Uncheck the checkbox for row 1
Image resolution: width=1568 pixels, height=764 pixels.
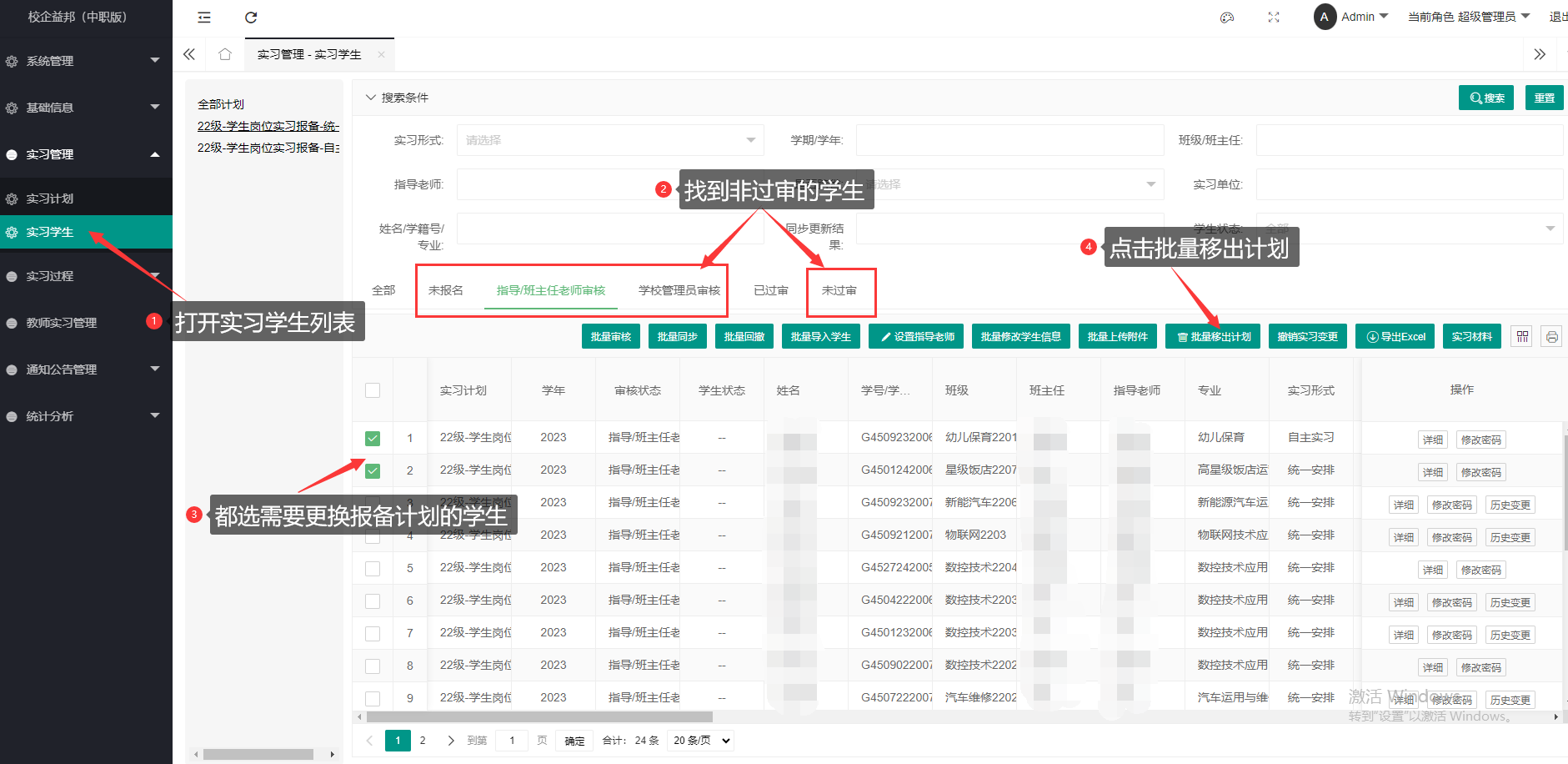point(373,438)
